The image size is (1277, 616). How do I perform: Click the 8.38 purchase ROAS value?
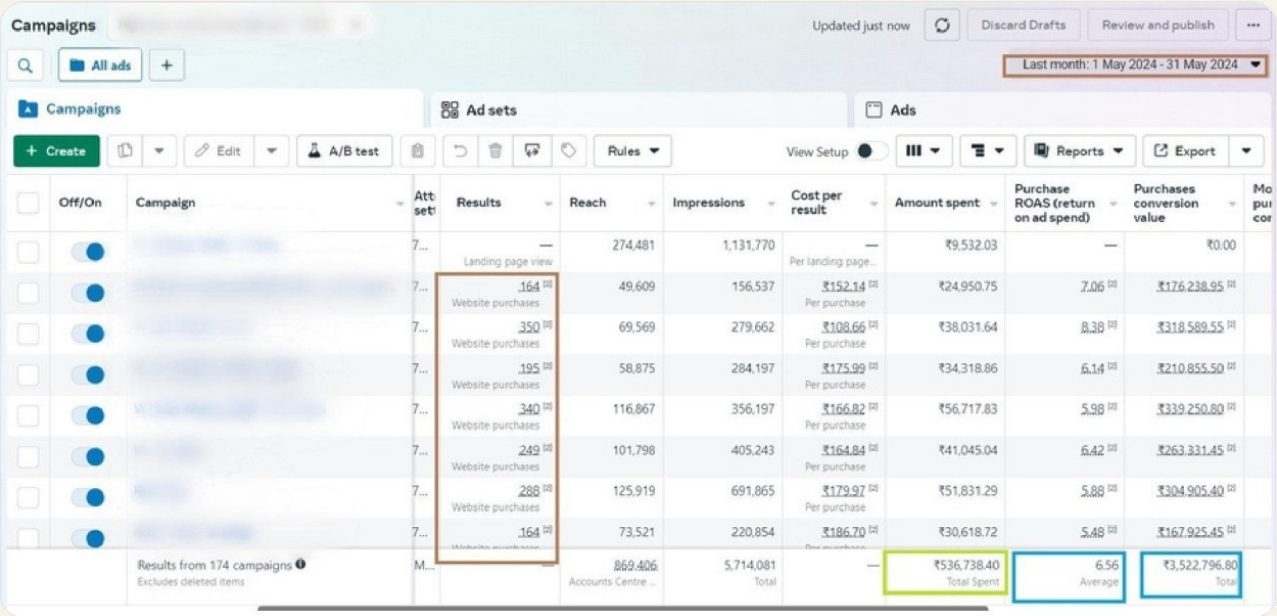[x=1092, y=327]
